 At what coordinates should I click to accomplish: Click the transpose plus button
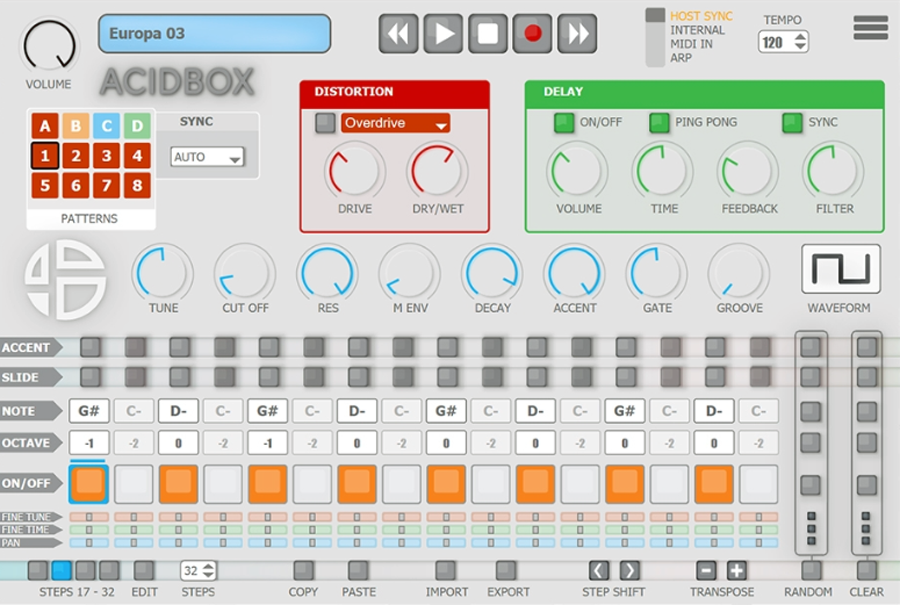click(x=737, y=570)
